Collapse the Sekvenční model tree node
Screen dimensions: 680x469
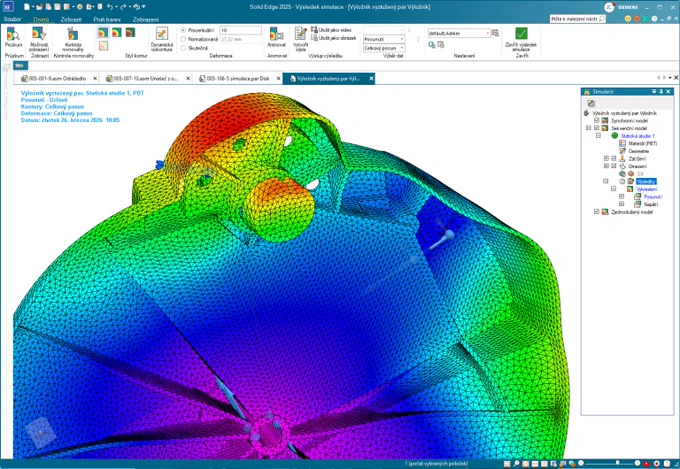[588, 128]
